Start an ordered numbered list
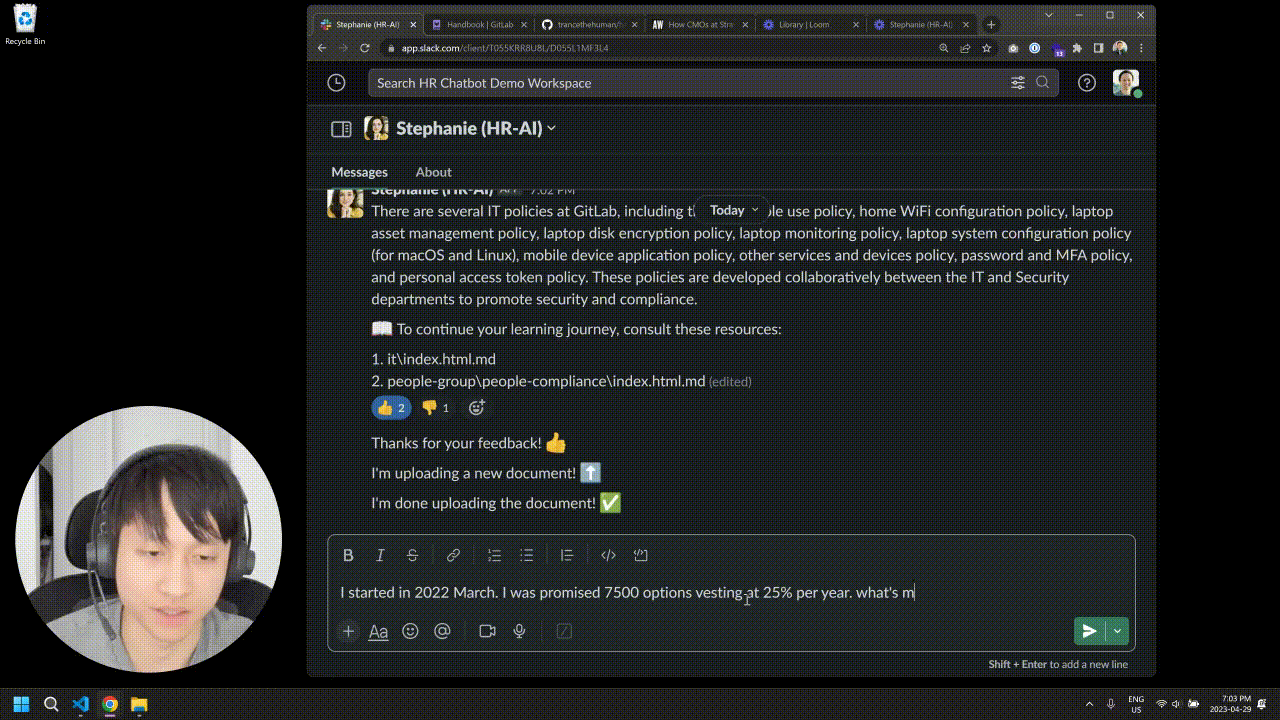Viewport: 1280px width, 720px height. (494, 555)
